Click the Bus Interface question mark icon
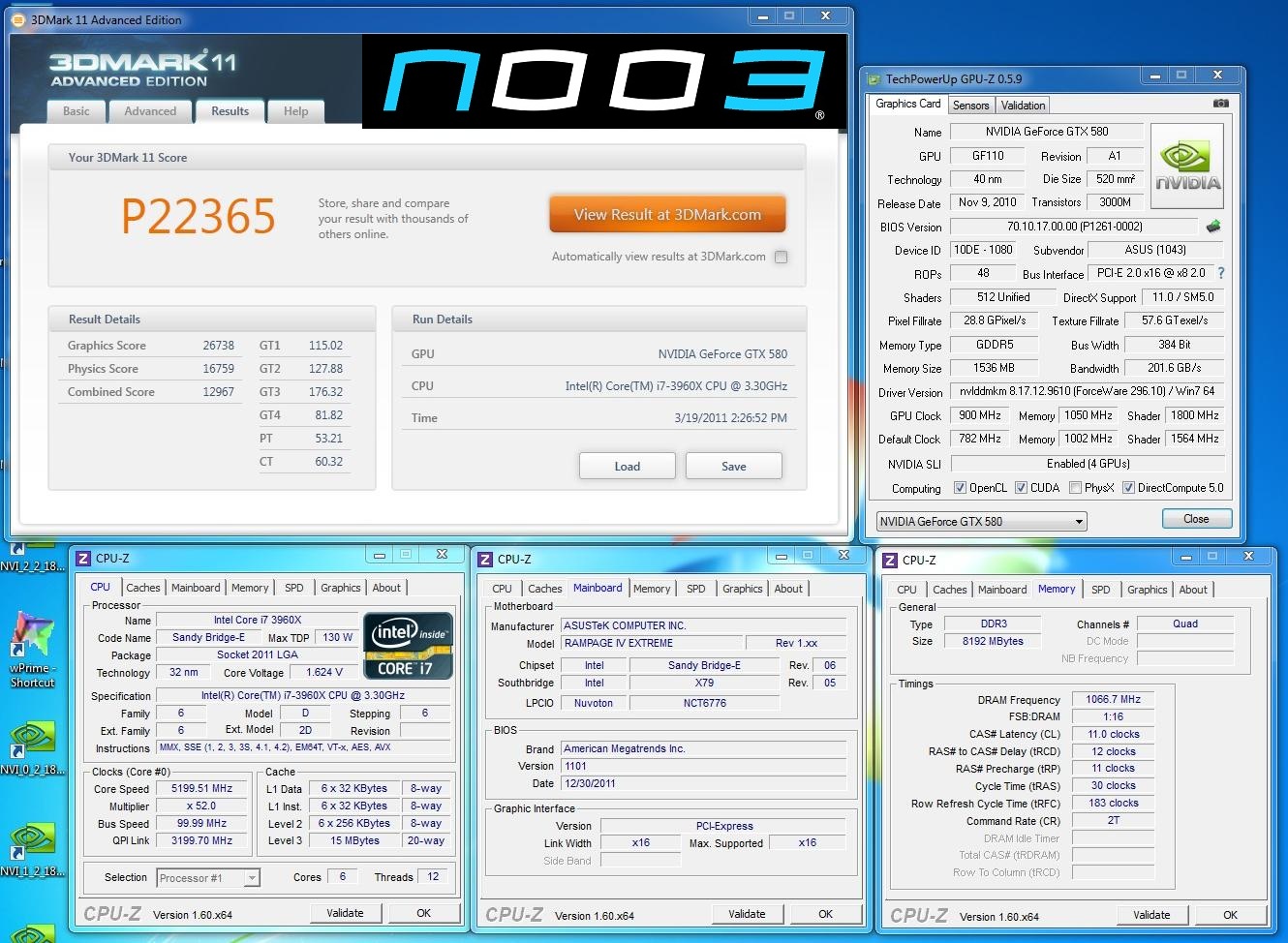Viewport: 1288px width, 943px height. pyautogui.click(x=1221, y=274)
